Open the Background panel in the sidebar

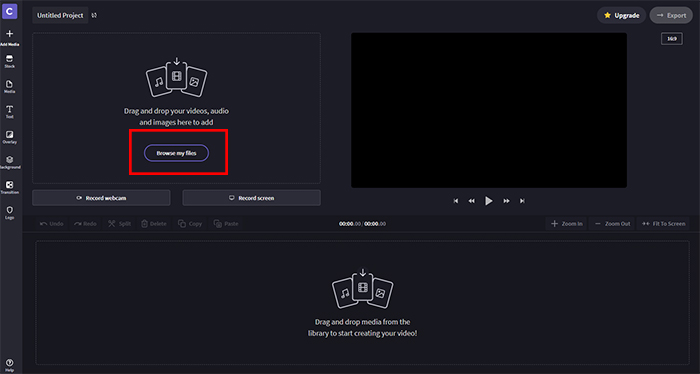click(9, 162)
